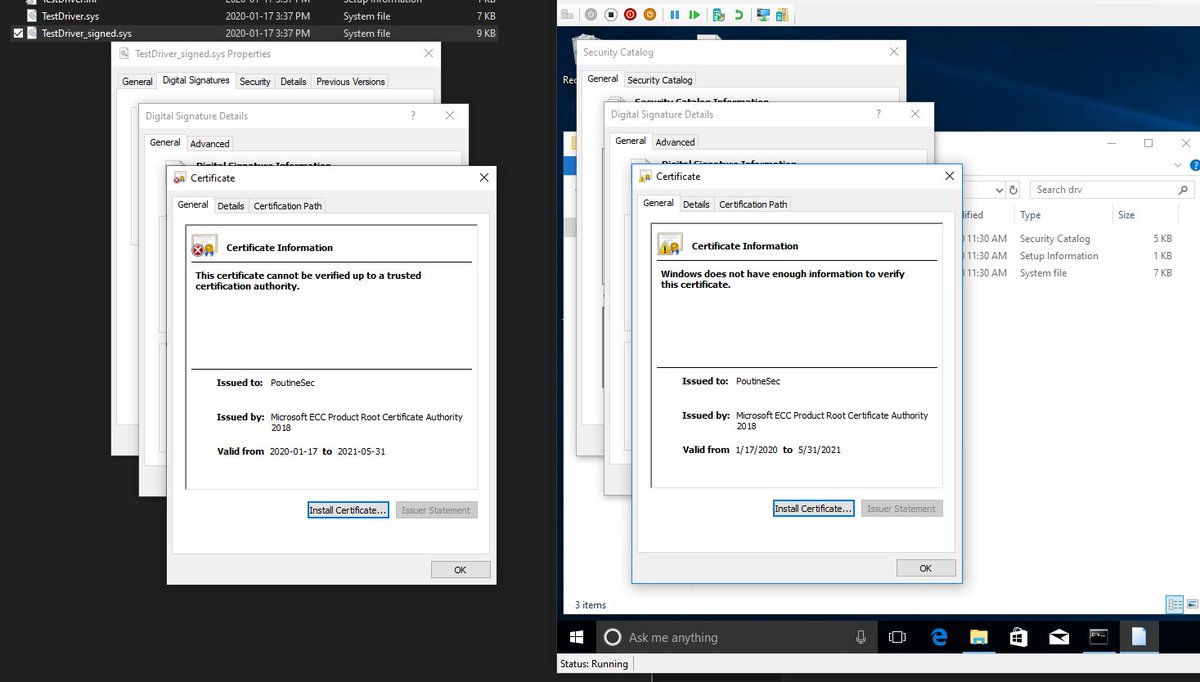Screen dimensions: 1200x682
Task: Click help button on left Digital Signature Details
Action: (x=413, y=116)
